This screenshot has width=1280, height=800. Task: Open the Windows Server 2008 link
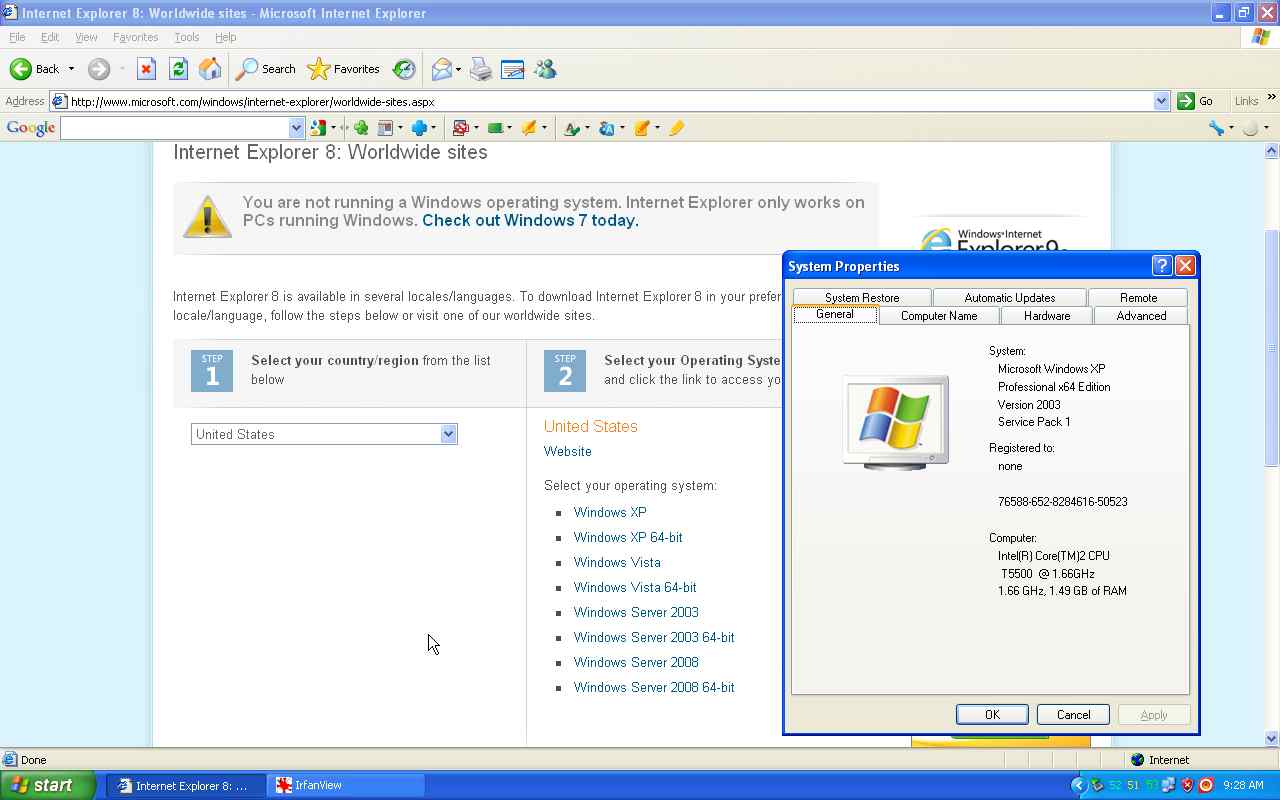pos(636,662)
